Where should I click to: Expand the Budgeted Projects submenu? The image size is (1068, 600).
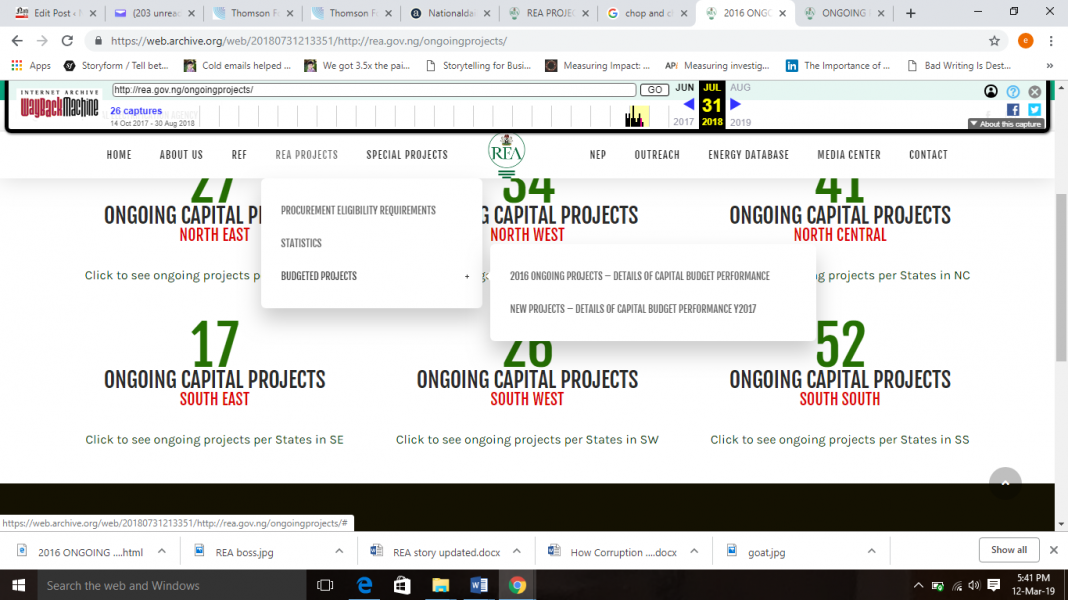click(x=466, y=276)
